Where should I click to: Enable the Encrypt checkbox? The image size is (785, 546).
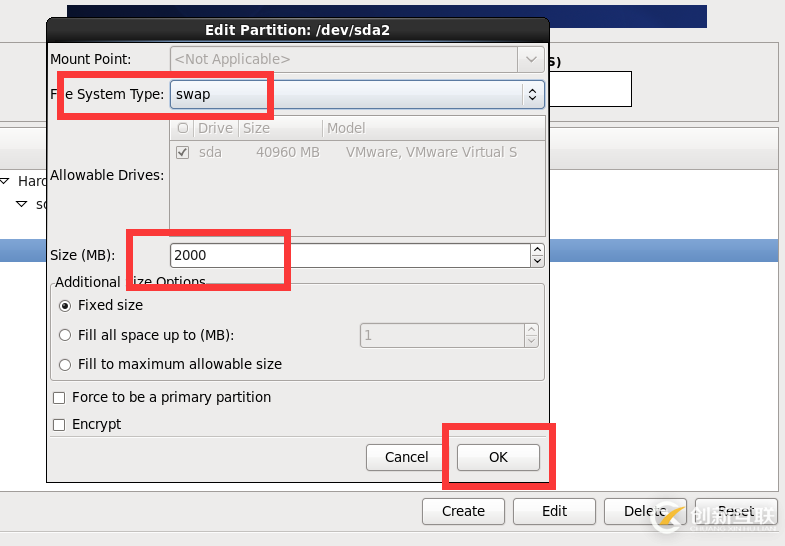coord(59,425)
